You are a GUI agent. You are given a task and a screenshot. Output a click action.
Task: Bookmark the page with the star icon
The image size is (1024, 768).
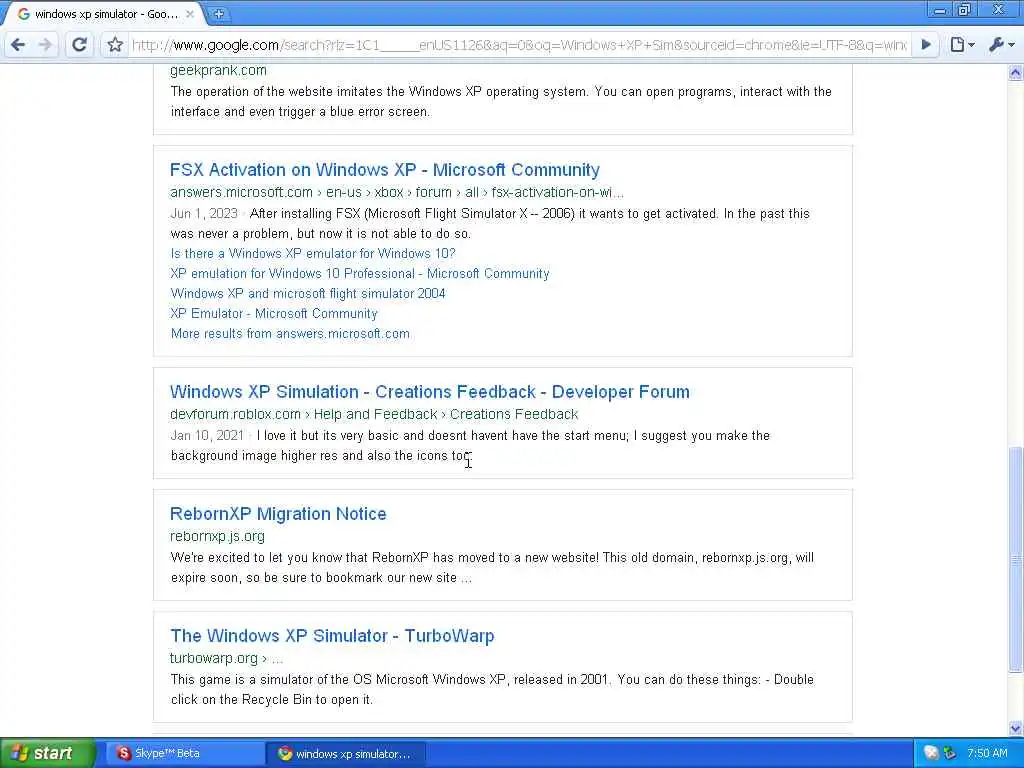116,44
